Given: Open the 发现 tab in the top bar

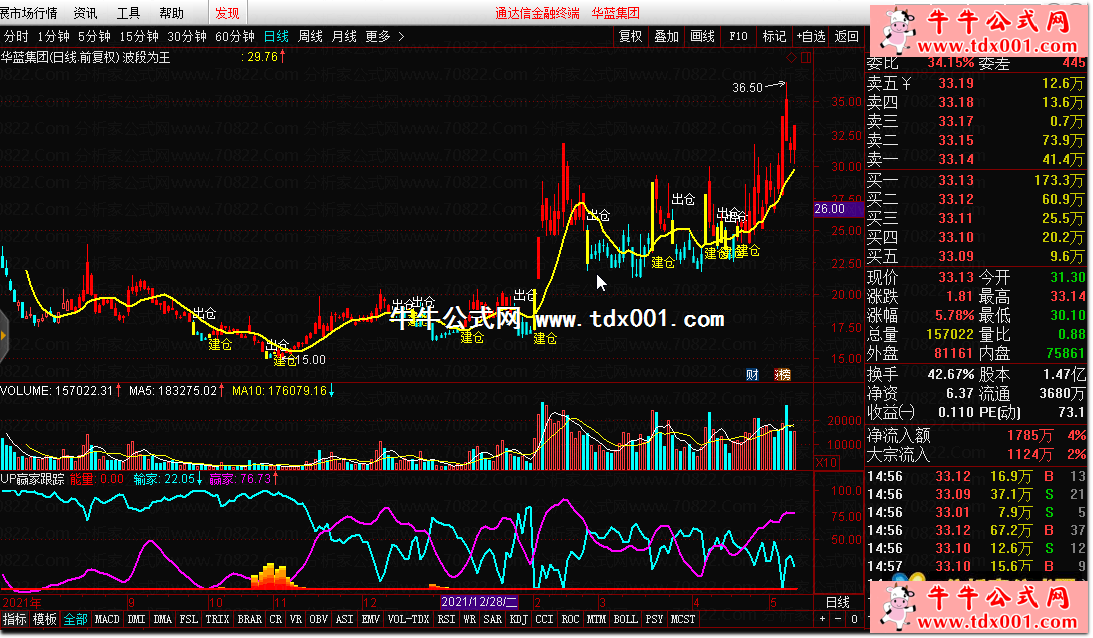Looking at the screenshot, I should pyautogui.click(x=227, y=13).
